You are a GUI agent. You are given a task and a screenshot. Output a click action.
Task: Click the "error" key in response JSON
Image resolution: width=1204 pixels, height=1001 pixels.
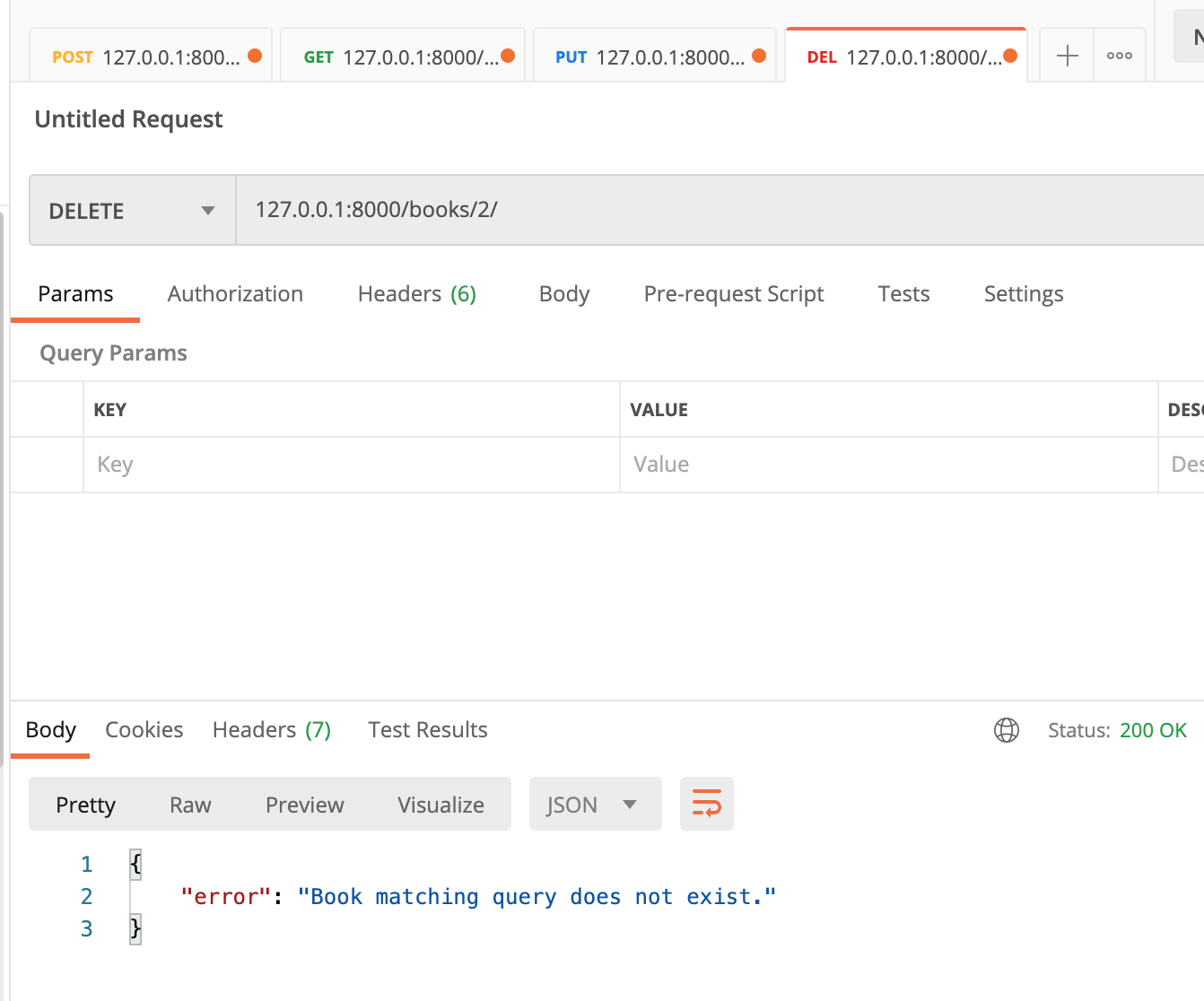tap(225, 896)
